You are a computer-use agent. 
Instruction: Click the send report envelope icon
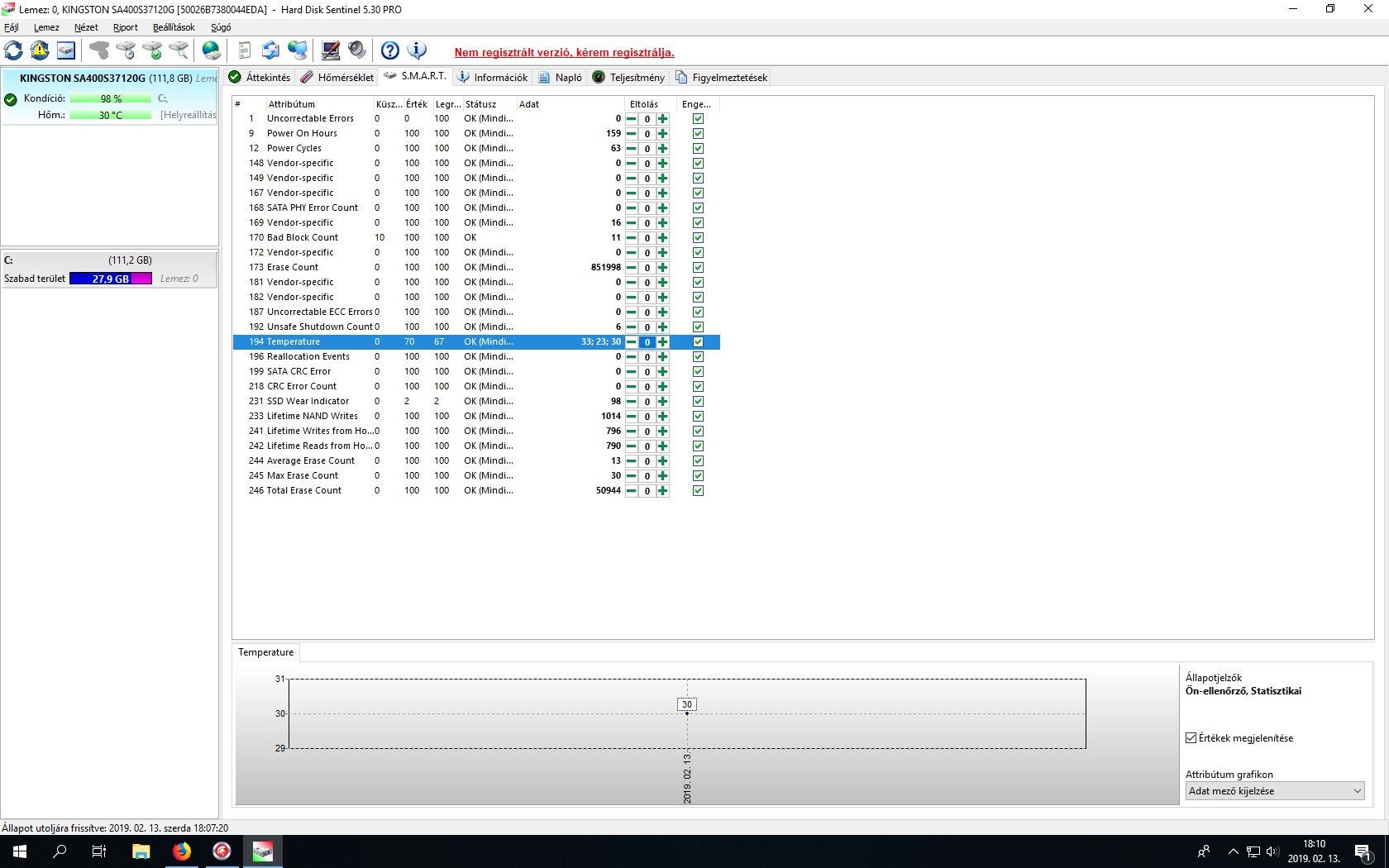270,50
